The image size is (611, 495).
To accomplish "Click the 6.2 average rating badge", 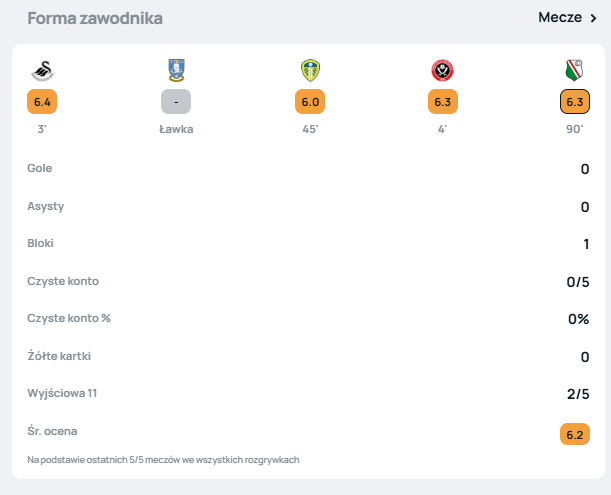I will [x=575, y=433].
